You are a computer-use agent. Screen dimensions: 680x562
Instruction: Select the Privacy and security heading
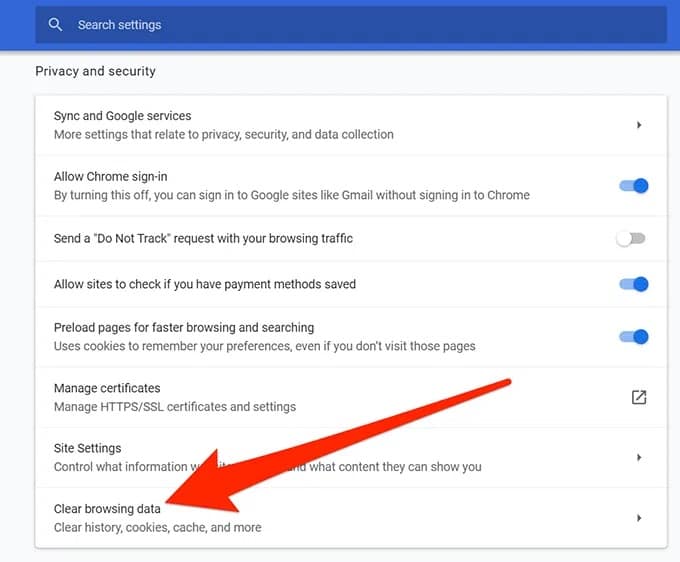[95, 71]
